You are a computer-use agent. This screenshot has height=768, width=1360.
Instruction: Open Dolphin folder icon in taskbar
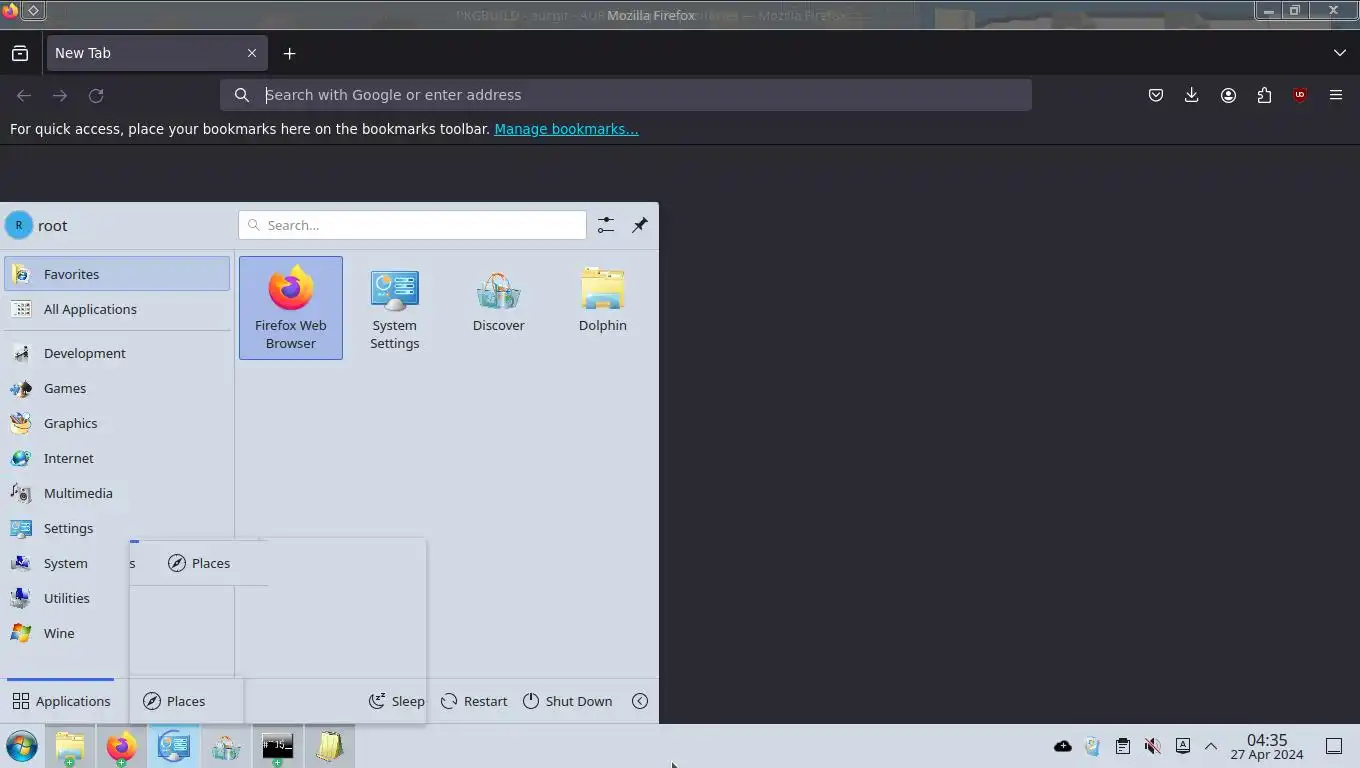[x=70, y=746]
